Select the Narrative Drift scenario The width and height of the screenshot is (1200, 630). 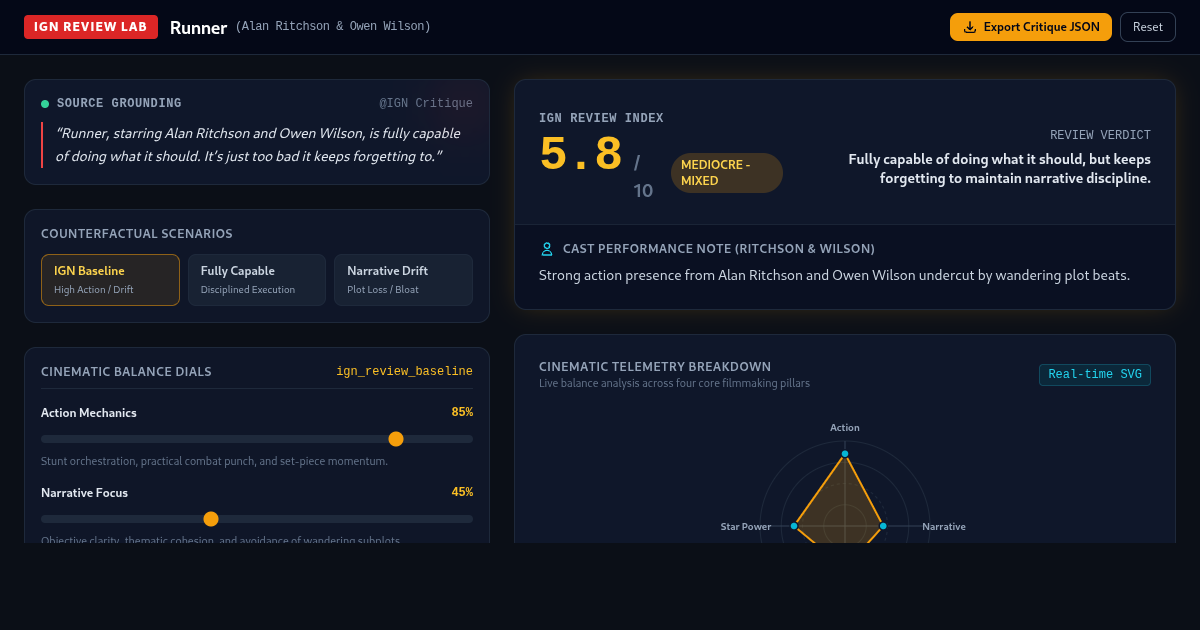click(403, 280)
